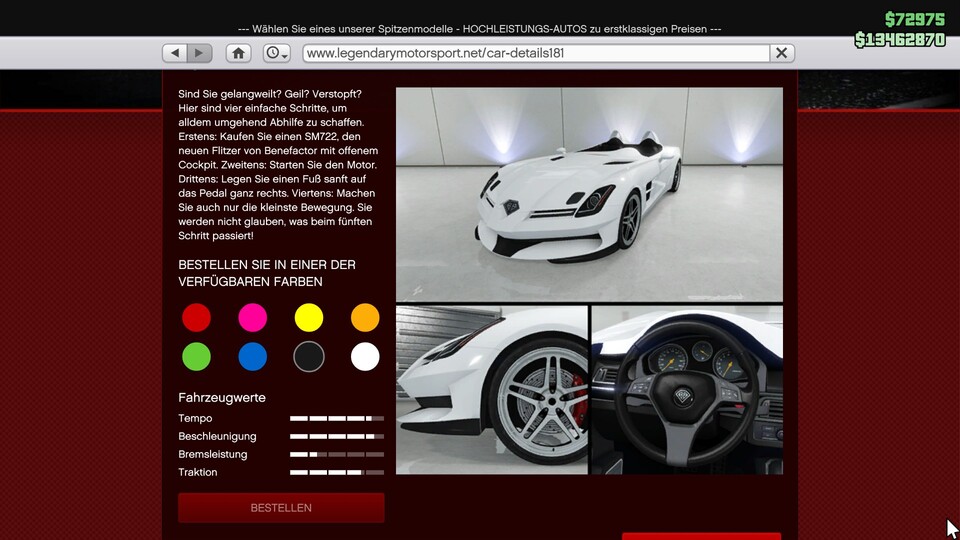Choose the pink paint color
This screenshot has width=960, height=540.
coord(253,318)
